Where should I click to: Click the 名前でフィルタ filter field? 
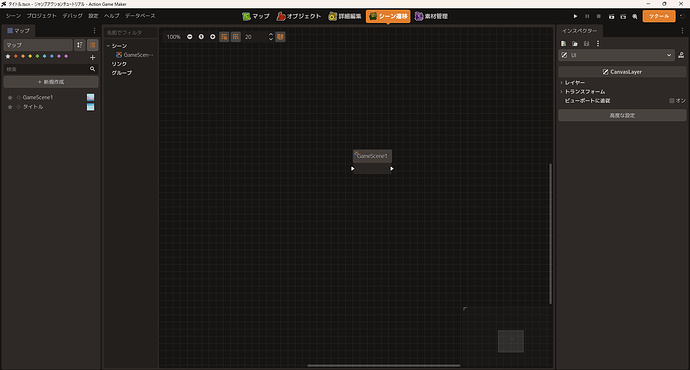point(131,33)
